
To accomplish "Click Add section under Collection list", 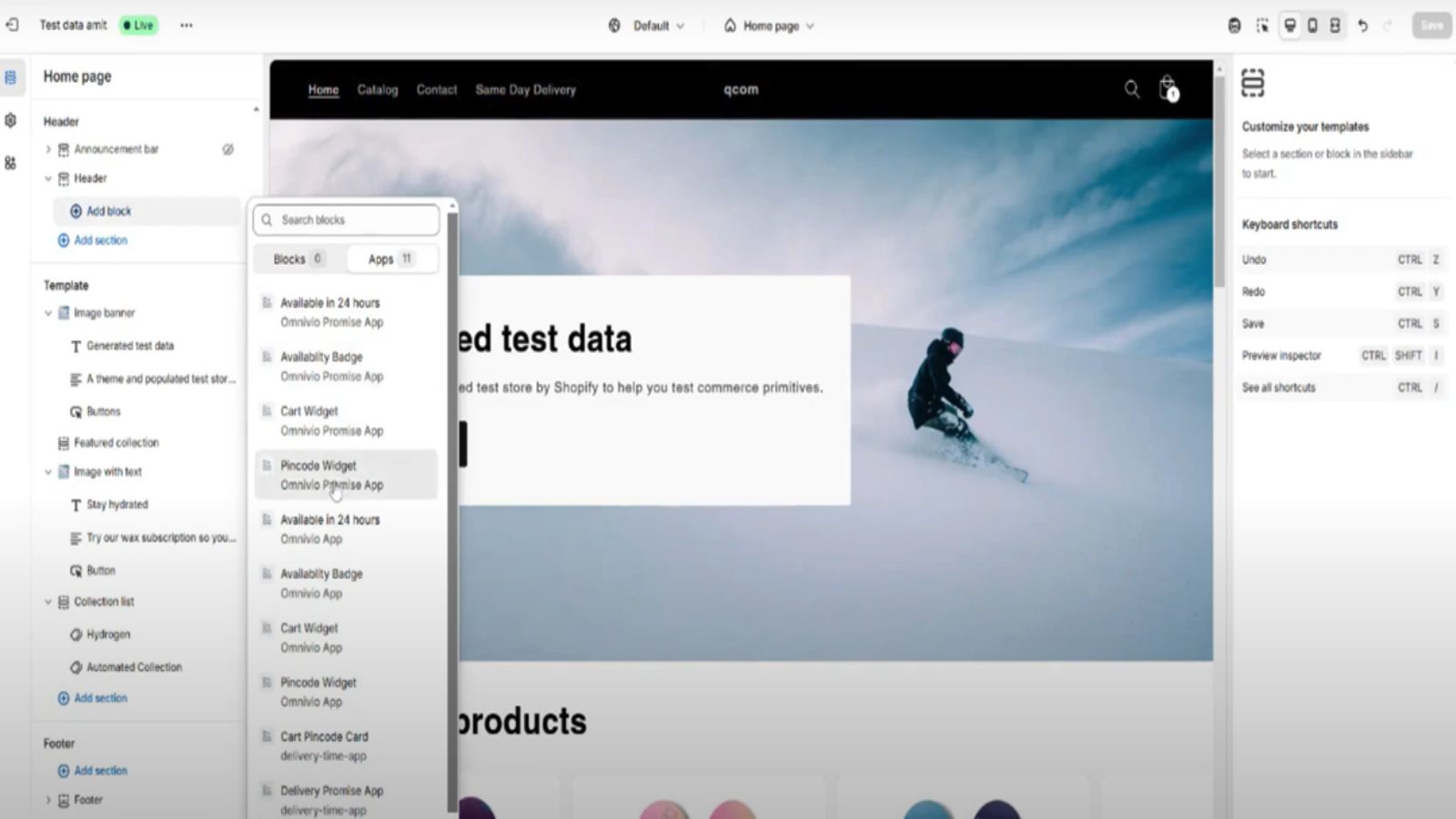I will tap(93, 698).
